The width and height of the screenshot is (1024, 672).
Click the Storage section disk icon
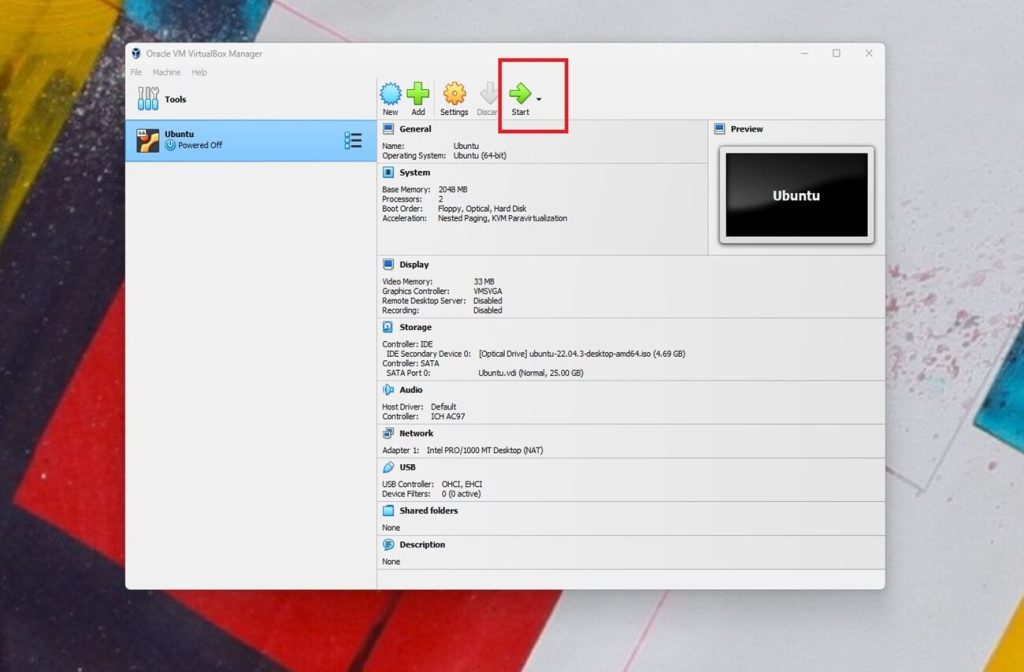389,327
